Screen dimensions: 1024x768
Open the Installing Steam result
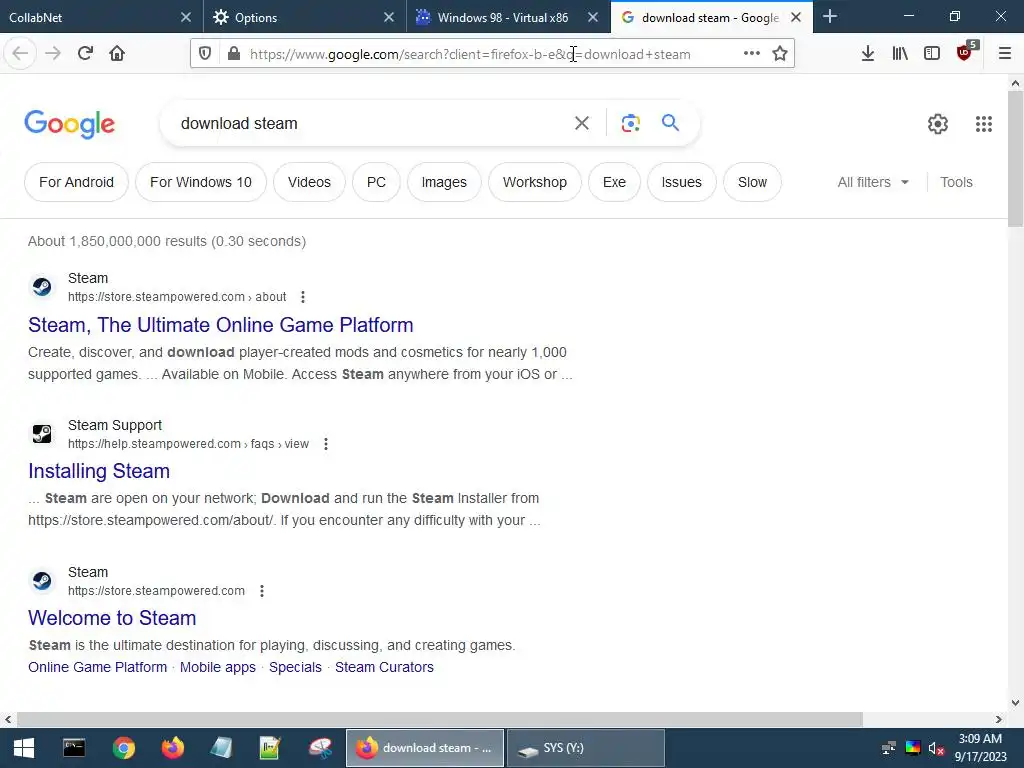click(x=99, y=471)
